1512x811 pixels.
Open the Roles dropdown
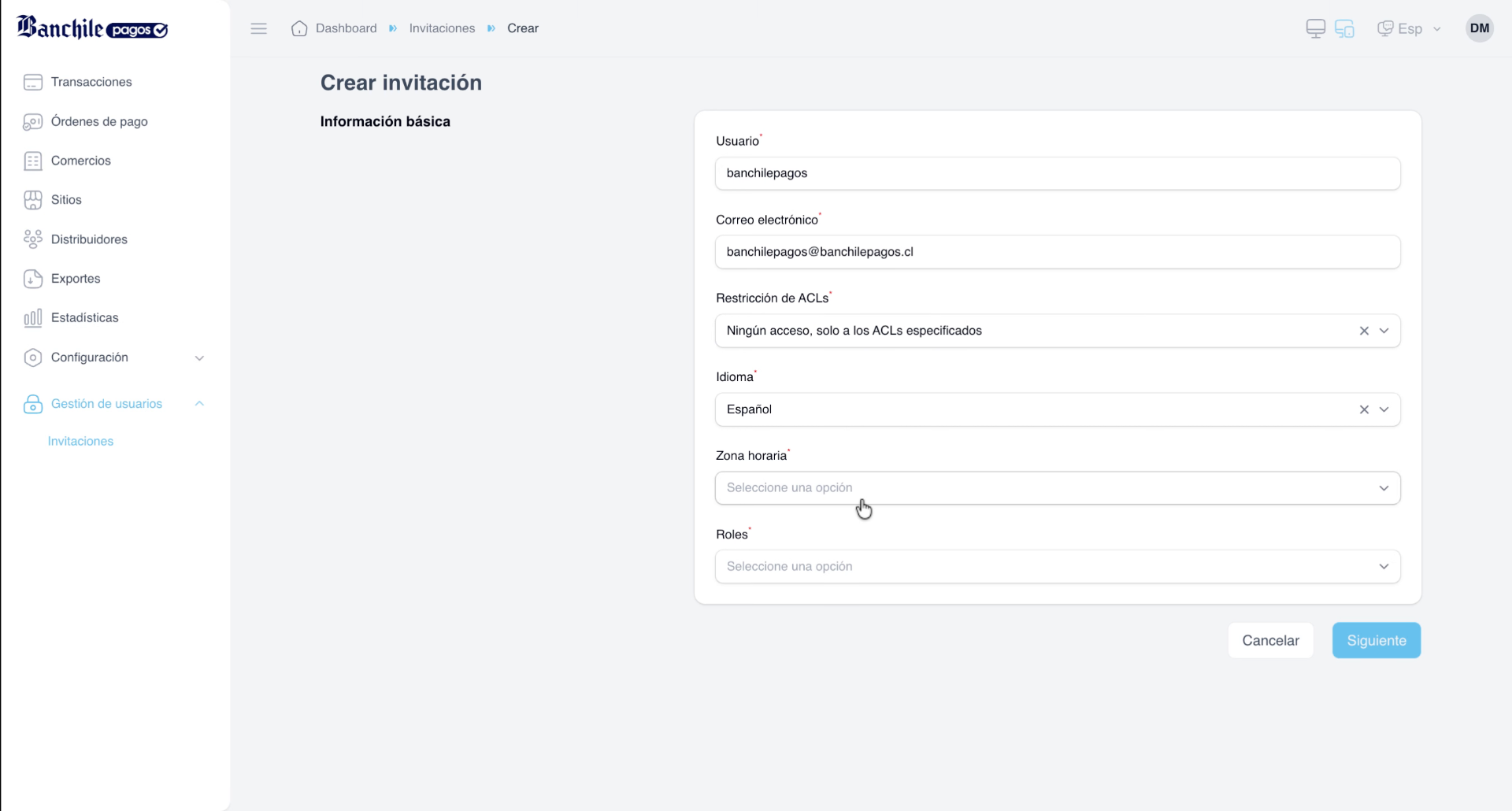(1058, 567)
